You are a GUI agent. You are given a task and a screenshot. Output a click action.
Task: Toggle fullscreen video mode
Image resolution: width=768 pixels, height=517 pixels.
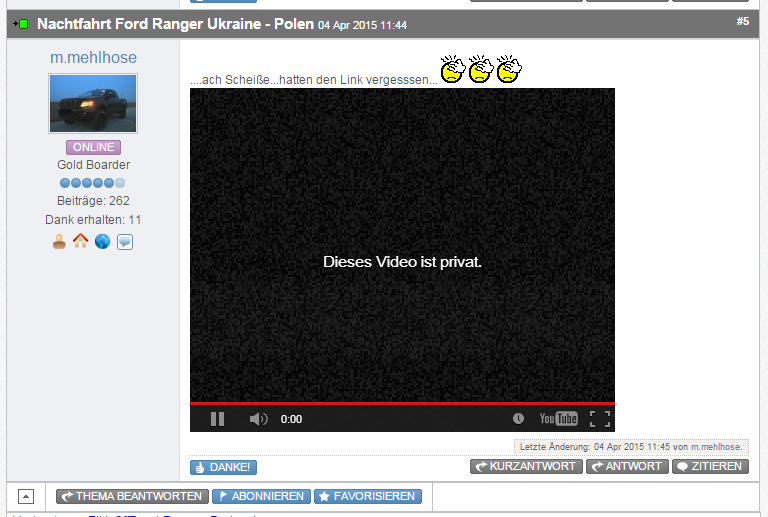coord(600,419)
